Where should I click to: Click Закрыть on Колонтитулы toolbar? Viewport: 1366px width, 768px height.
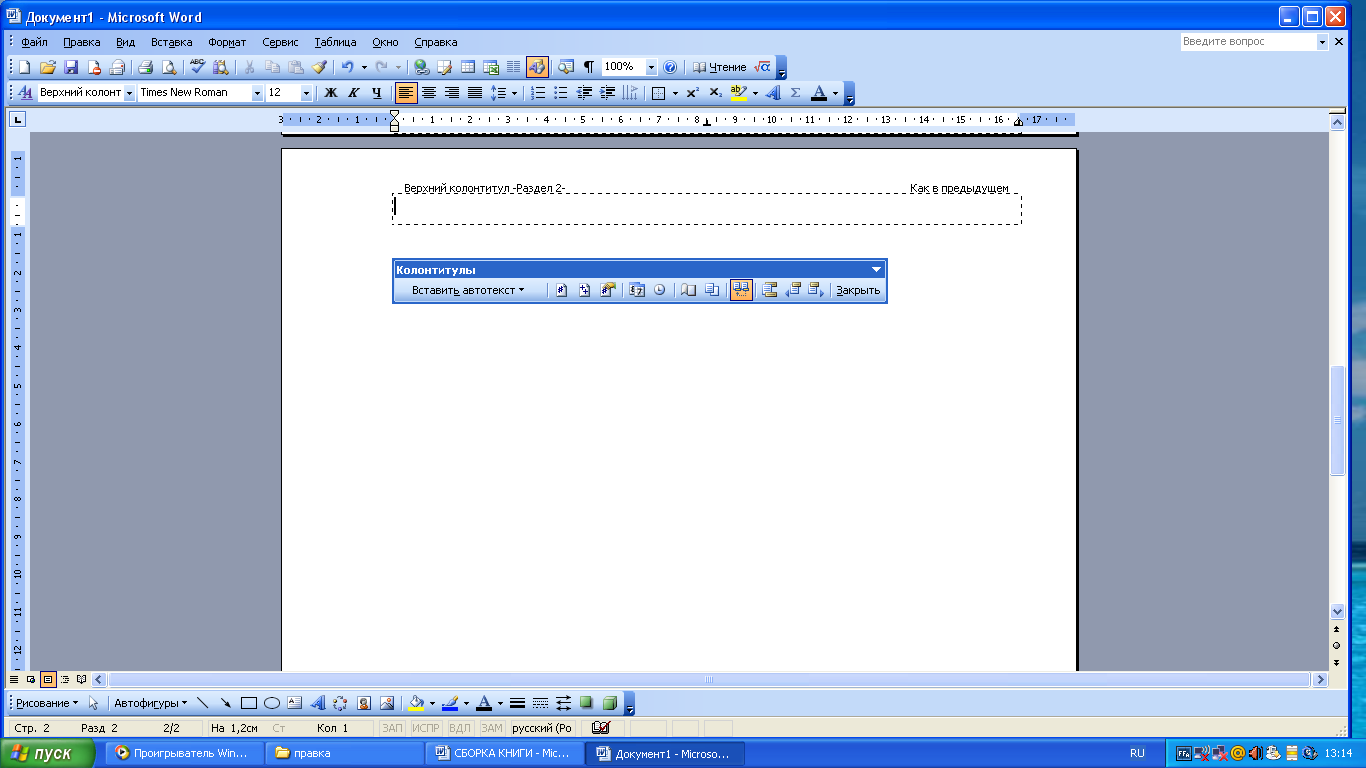(x=858, y=290)
